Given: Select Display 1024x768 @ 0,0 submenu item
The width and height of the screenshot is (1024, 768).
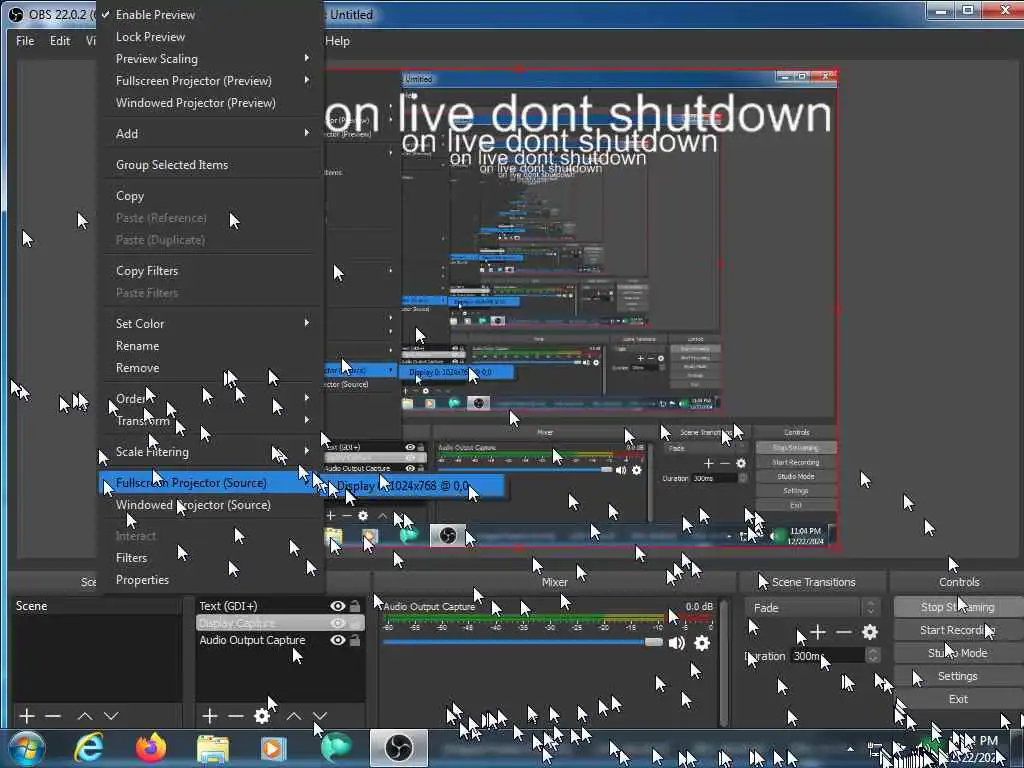Looking at the screenshot, I should [414, 487].
